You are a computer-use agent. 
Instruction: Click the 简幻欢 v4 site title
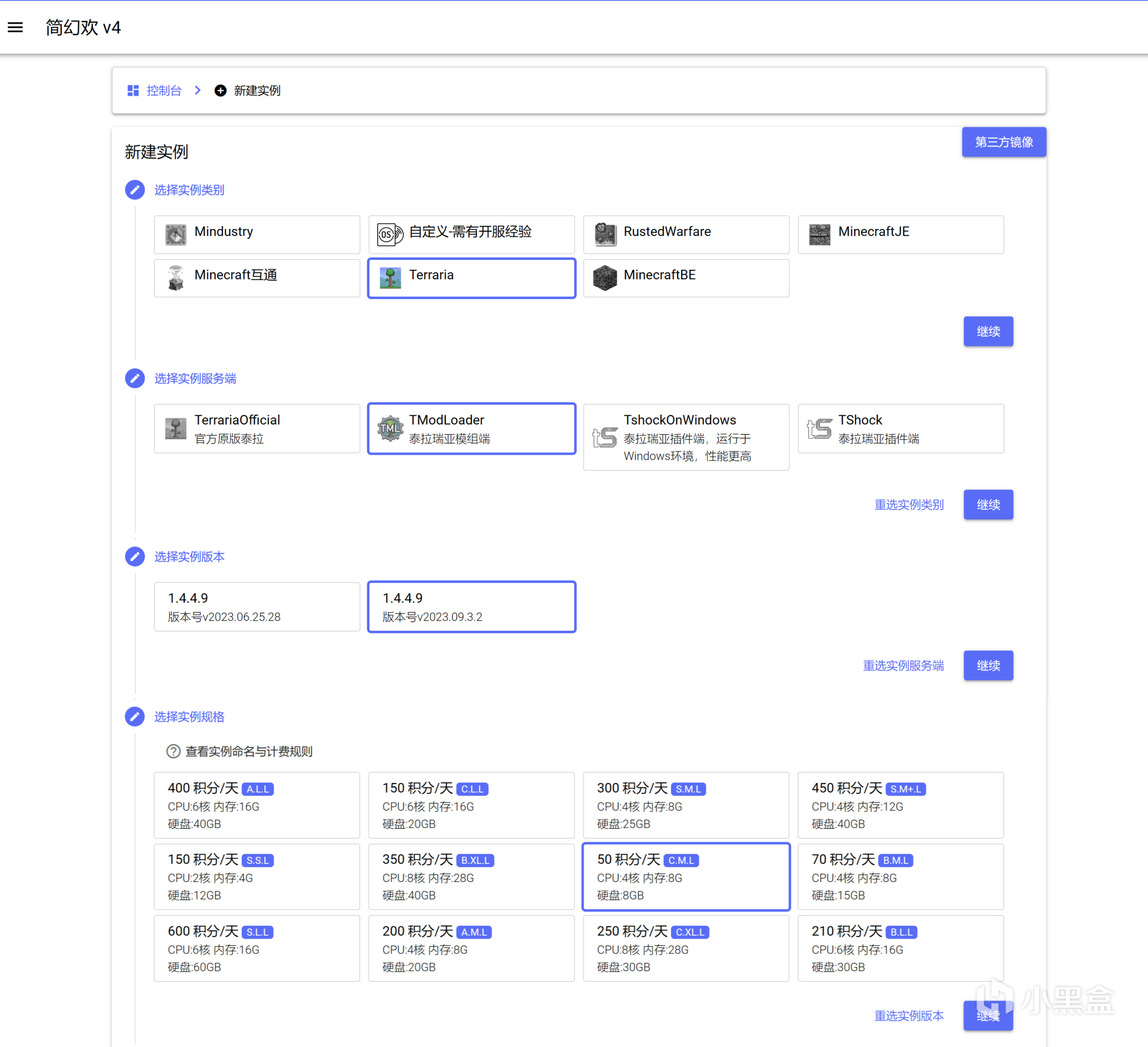[83, 27]
